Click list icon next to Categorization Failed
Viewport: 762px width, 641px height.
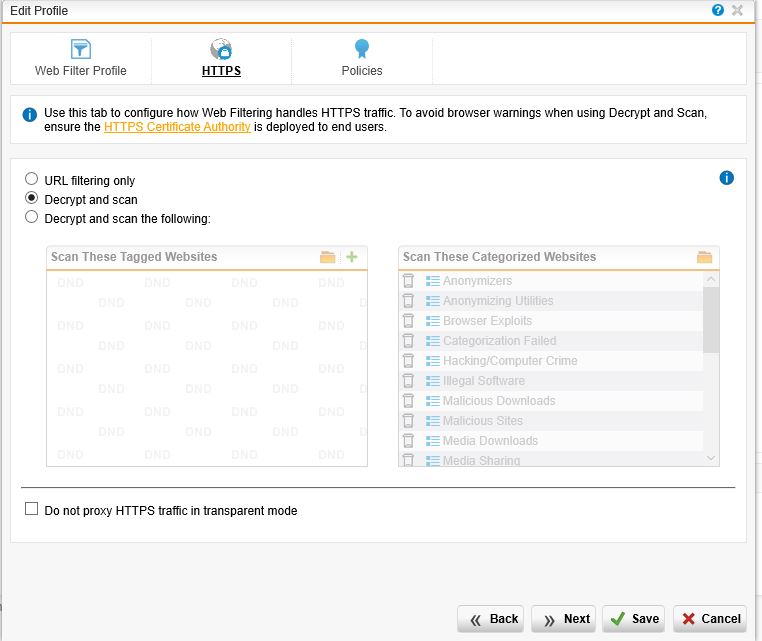click(x=433, y=341)
